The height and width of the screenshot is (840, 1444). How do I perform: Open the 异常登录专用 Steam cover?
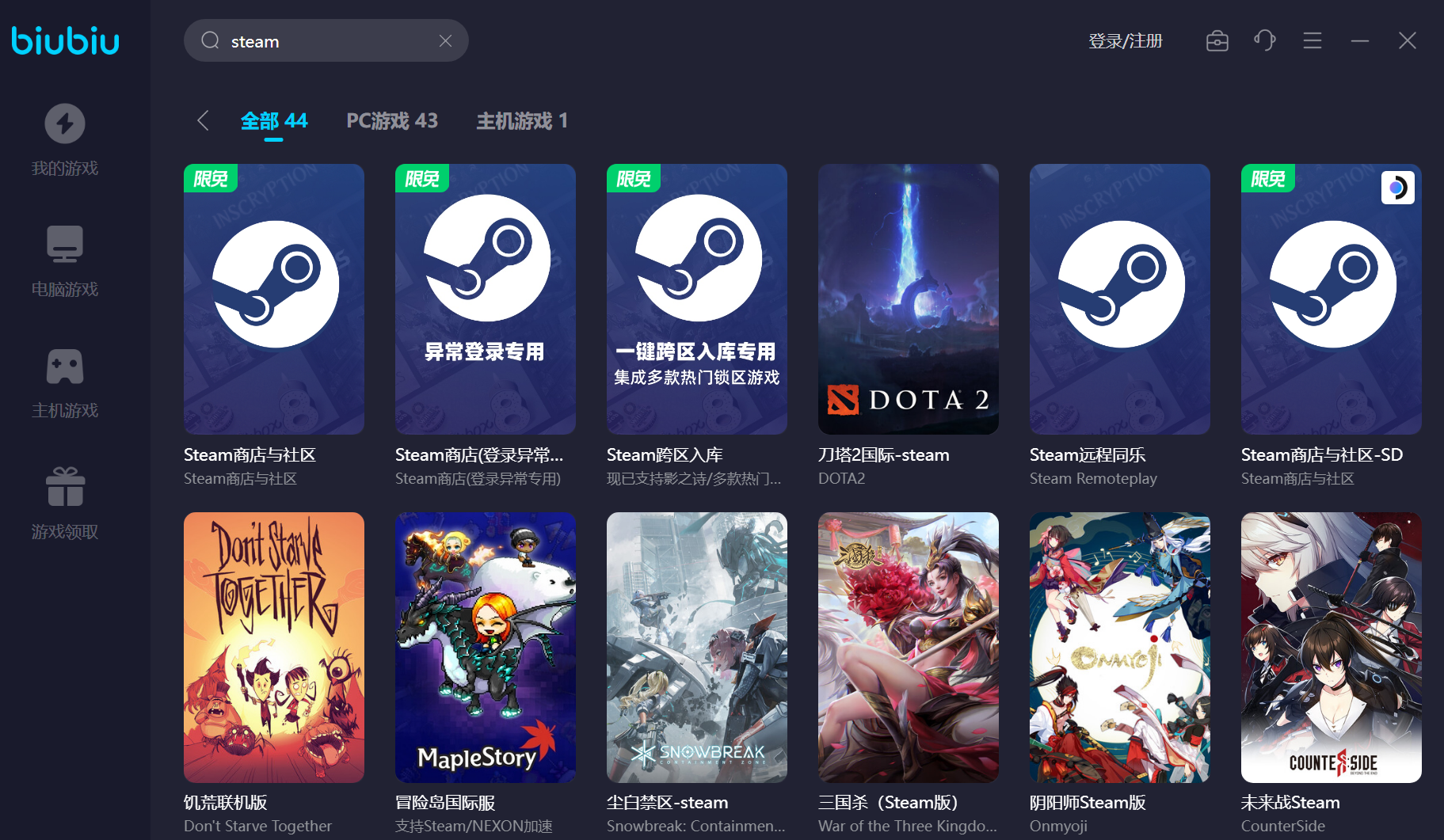click(x=486, y=299)
